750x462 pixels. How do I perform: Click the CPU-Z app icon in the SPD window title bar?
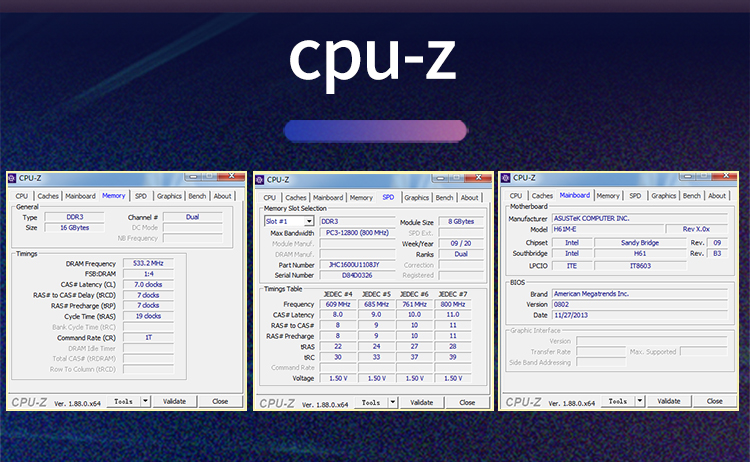click(260, 180)
